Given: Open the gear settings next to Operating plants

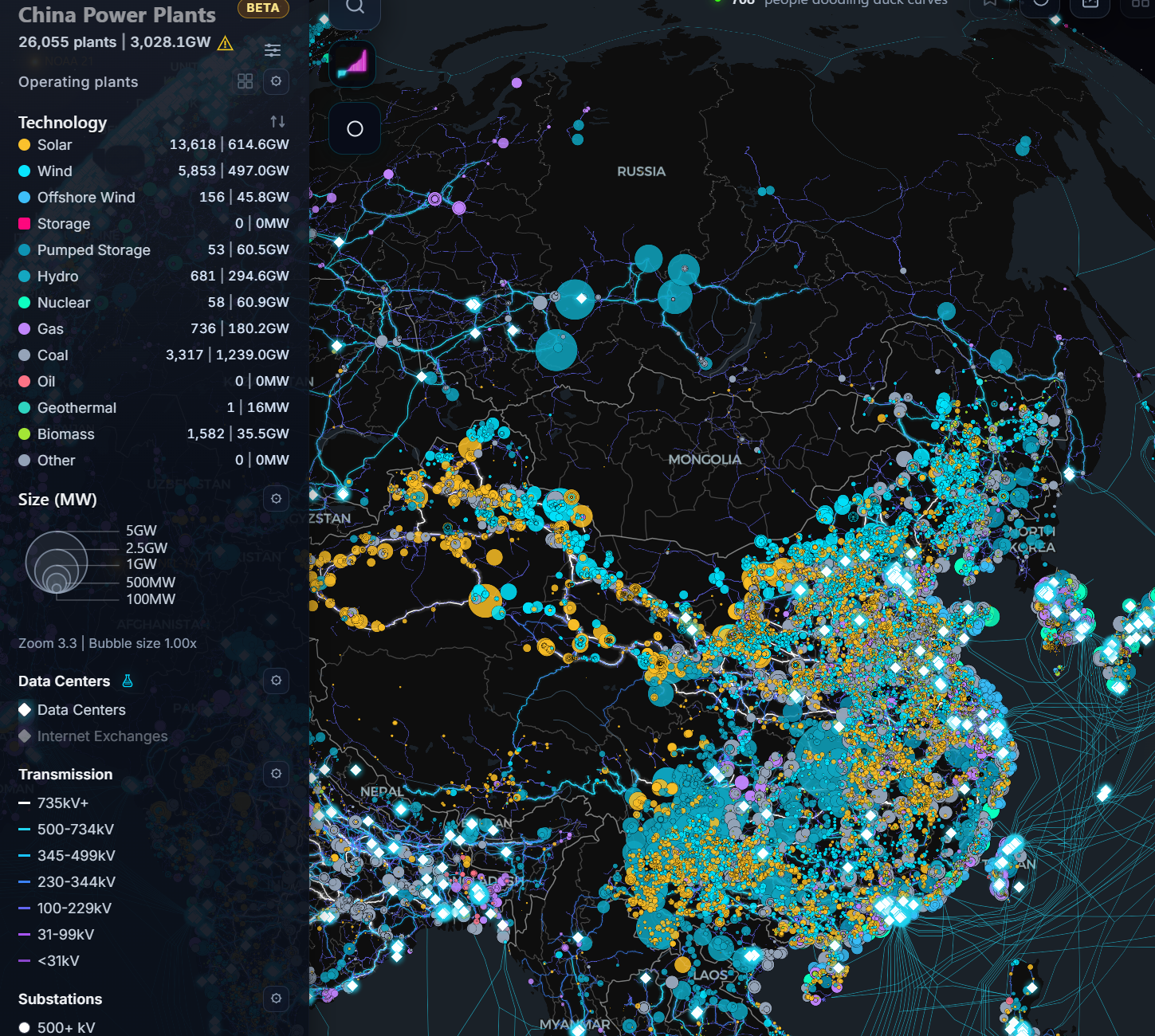Looking at the screenshot, I should 276,81.
